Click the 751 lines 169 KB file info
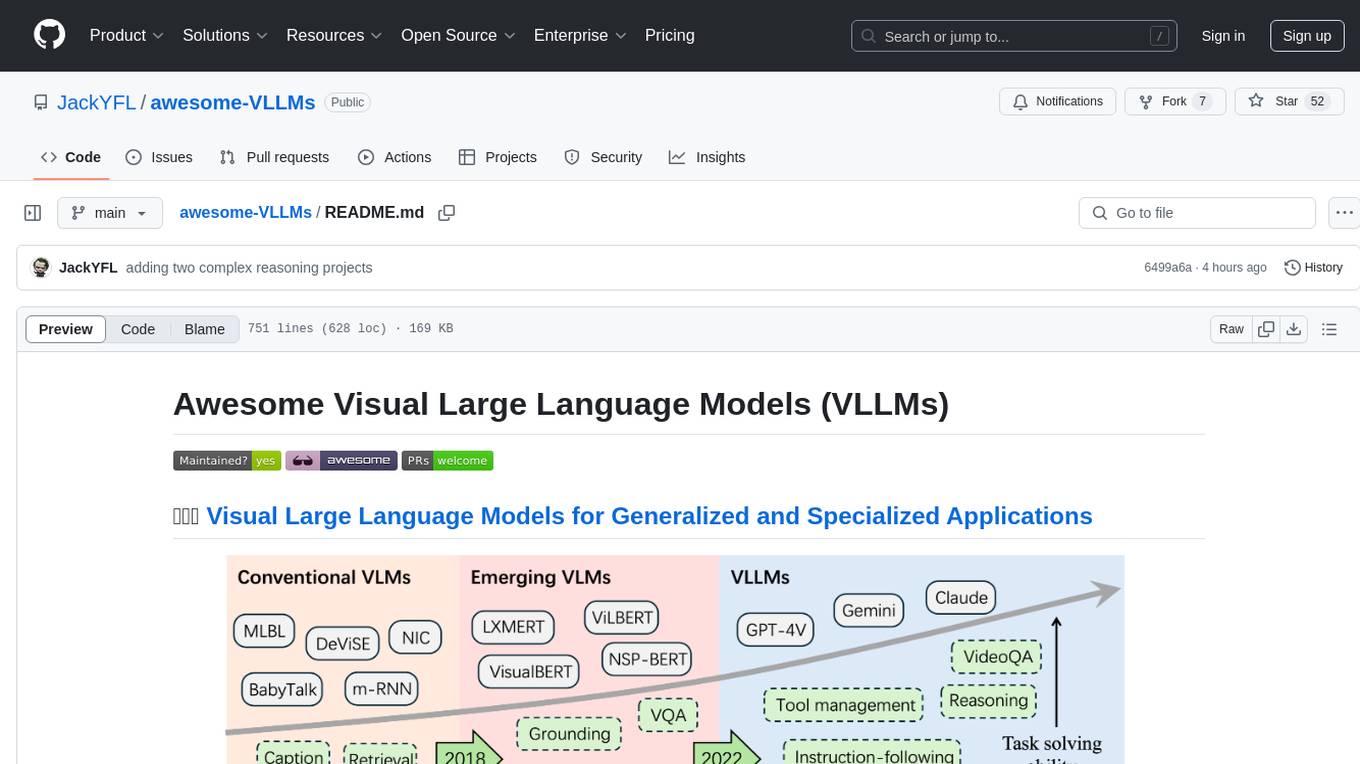1360x764 pixels. click(350, 329)
